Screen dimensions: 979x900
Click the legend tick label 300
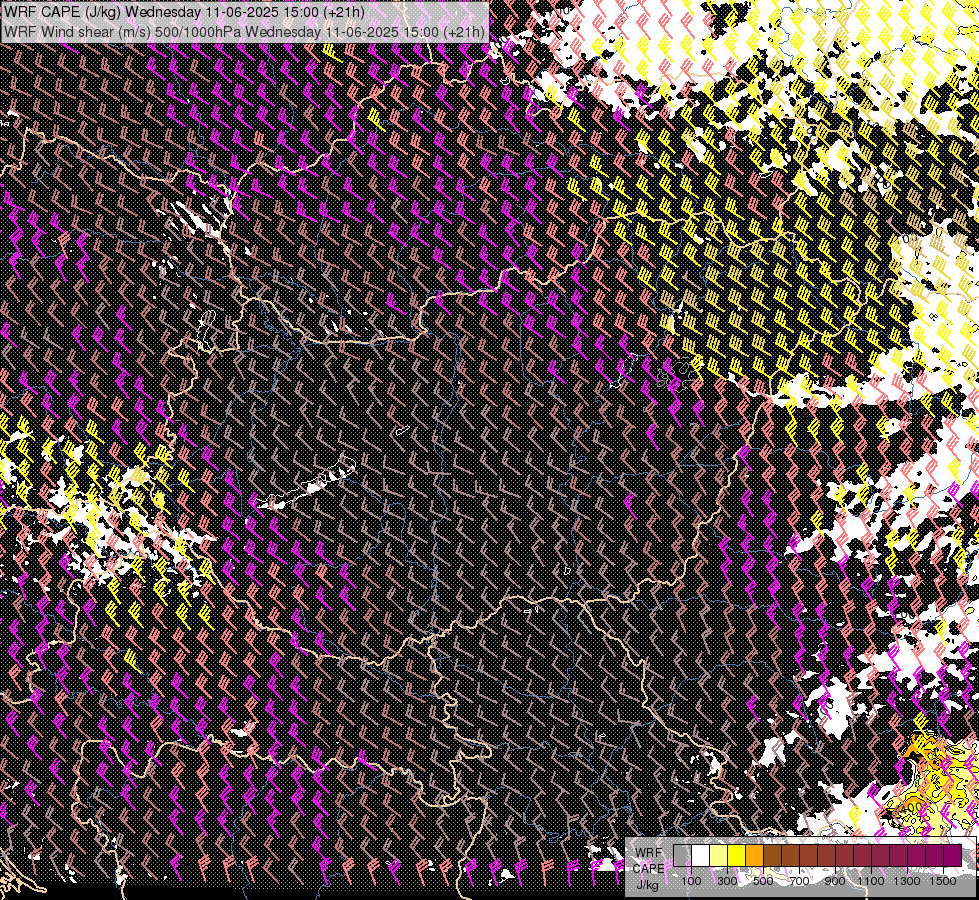coord(727,881)
